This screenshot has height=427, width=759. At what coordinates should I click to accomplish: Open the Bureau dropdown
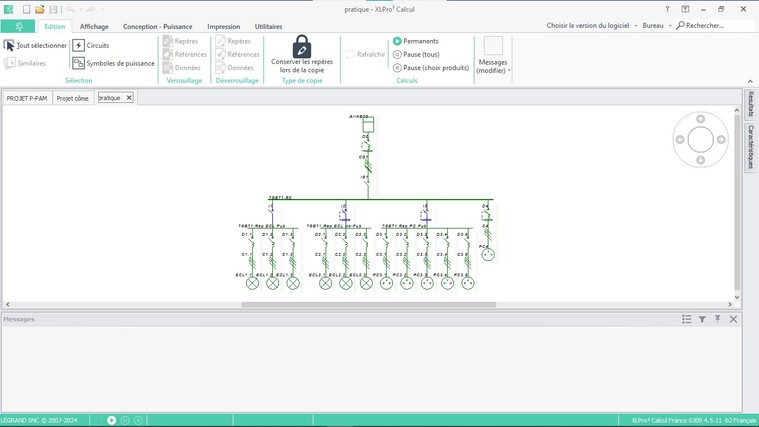(657, 25)
